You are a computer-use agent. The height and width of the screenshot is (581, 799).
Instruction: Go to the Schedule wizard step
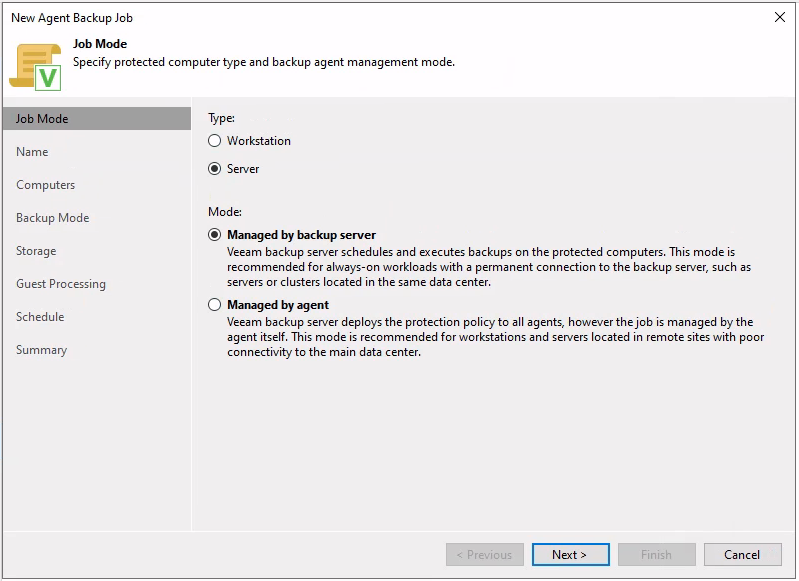click(x=40, y=317)
